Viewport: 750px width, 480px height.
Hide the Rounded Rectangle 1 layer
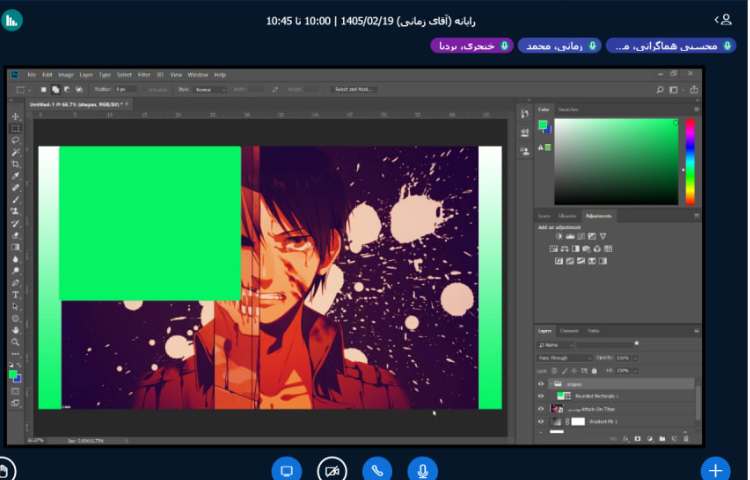[541, 396]
